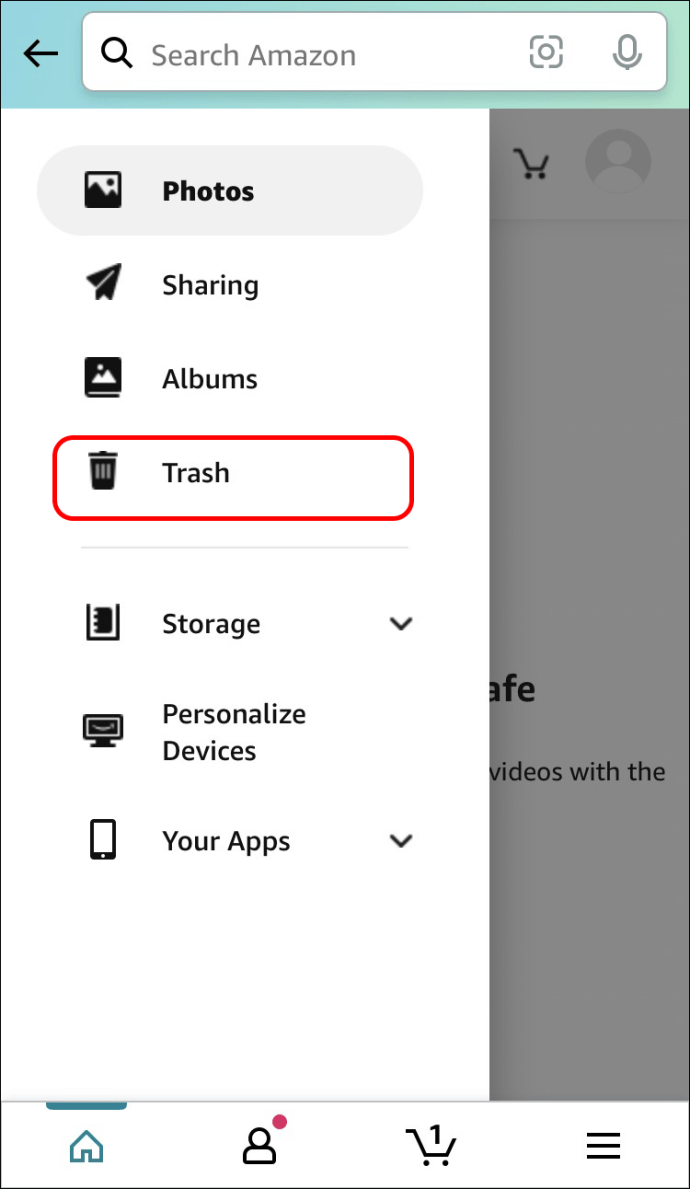
Task: Expand the Storage chevron
Action: [x=401, y=624]
